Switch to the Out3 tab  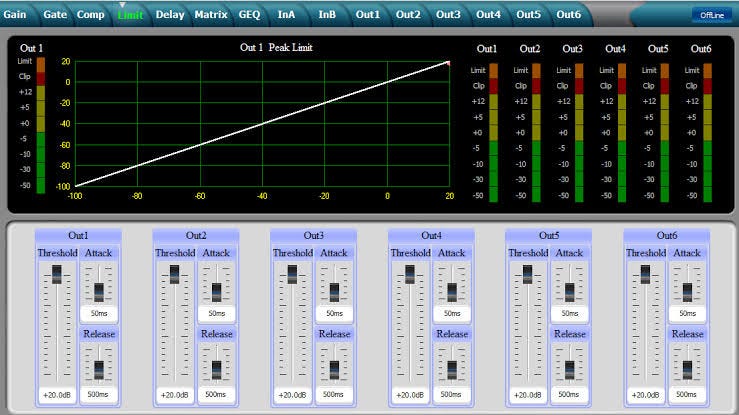448,15
